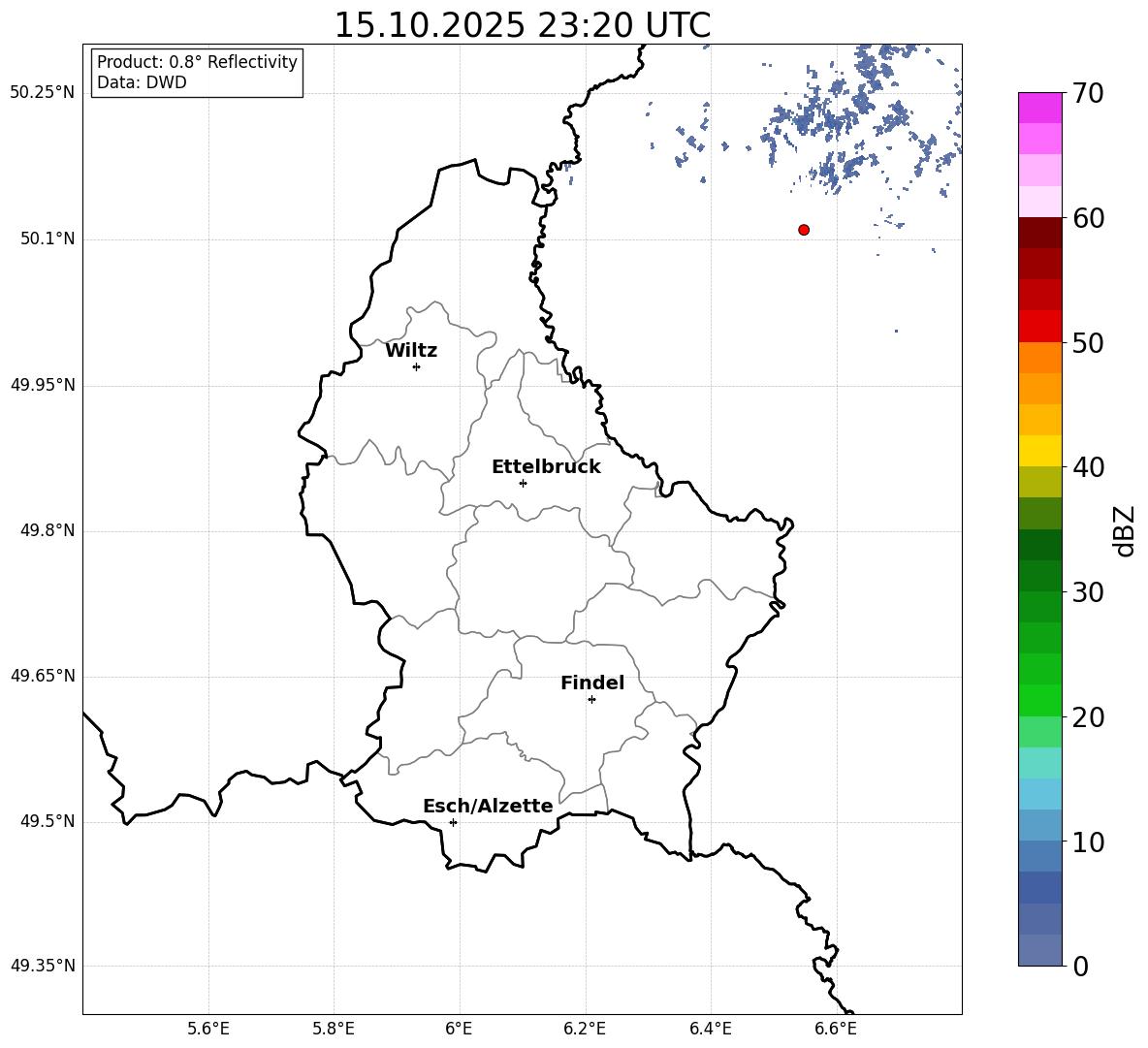Click the 60 label on the colorbar

[x=1088, y=218]
